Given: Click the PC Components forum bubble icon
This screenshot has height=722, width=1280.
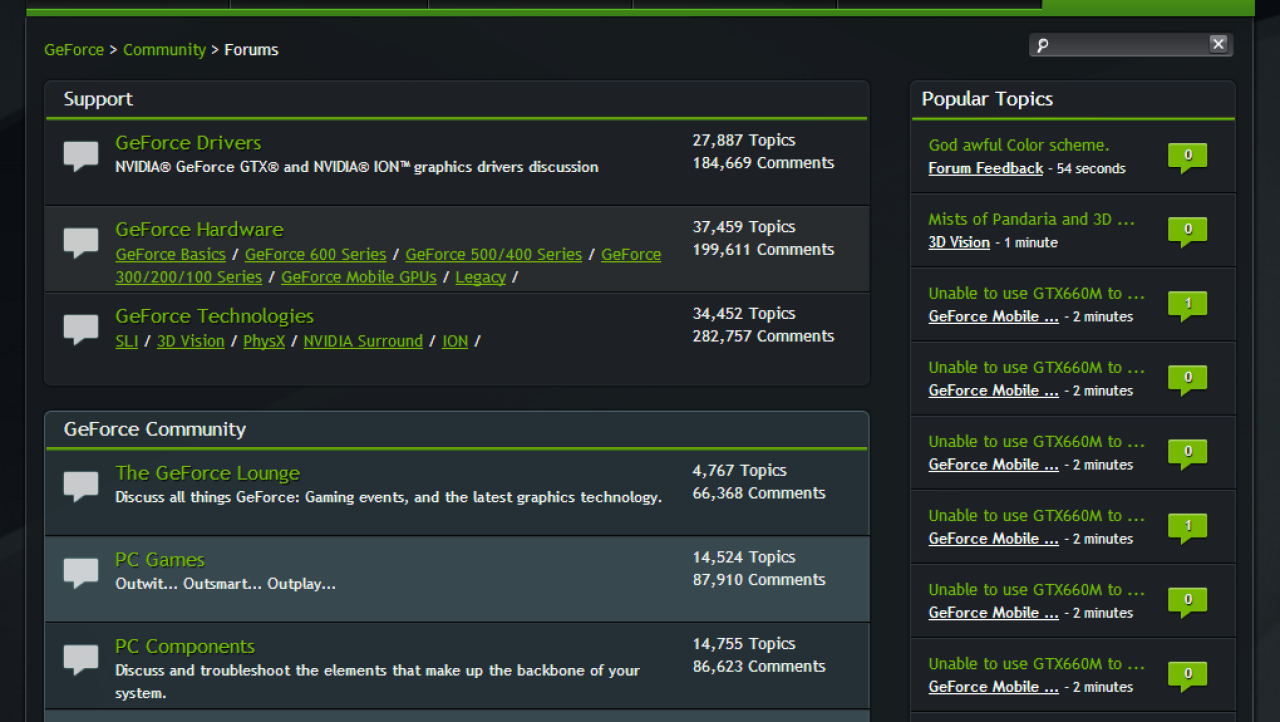Looking at the screenshot, I should [81, 660].
